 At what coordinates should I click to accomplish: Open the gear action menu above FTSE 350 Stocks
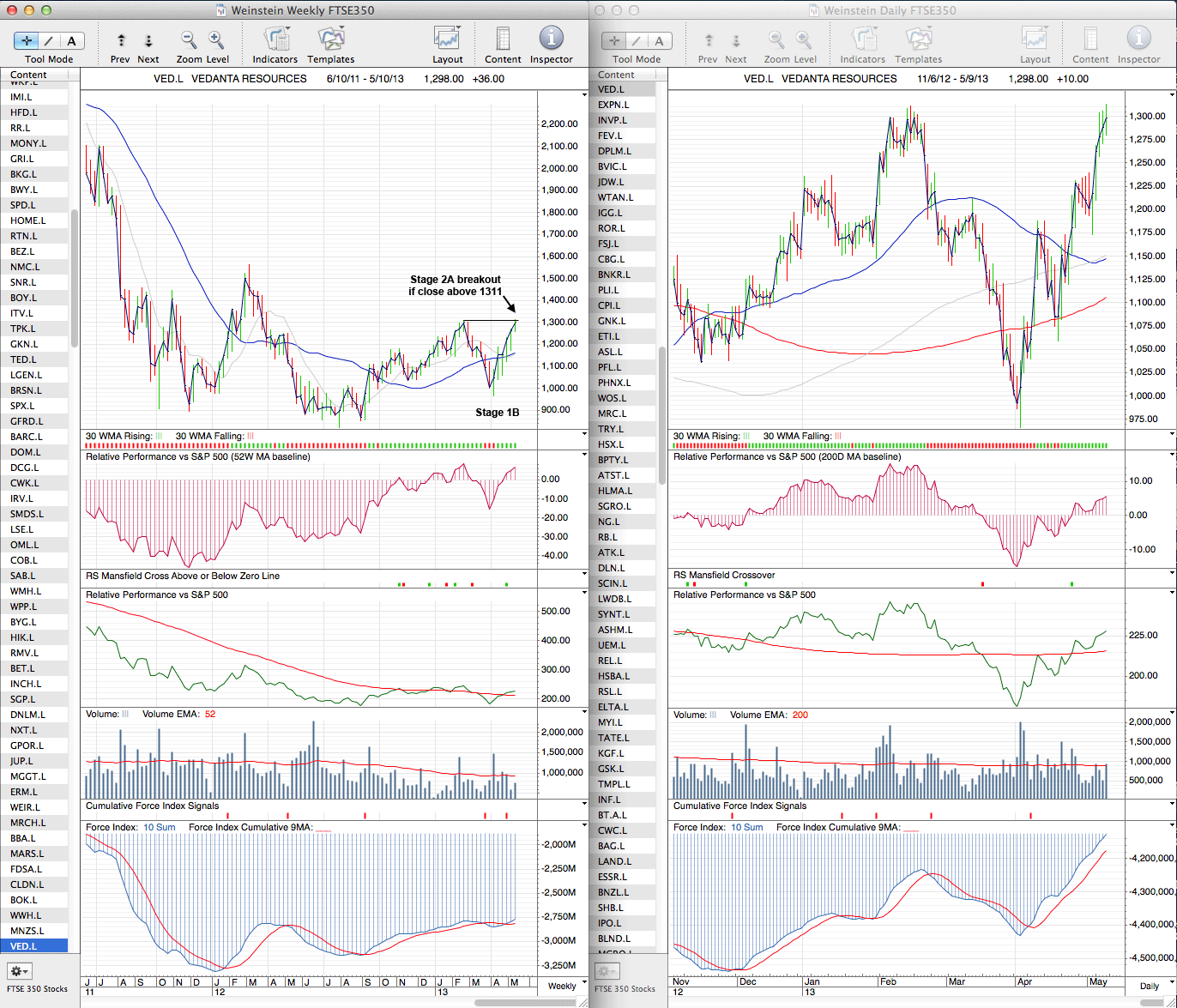coord(19,972)
